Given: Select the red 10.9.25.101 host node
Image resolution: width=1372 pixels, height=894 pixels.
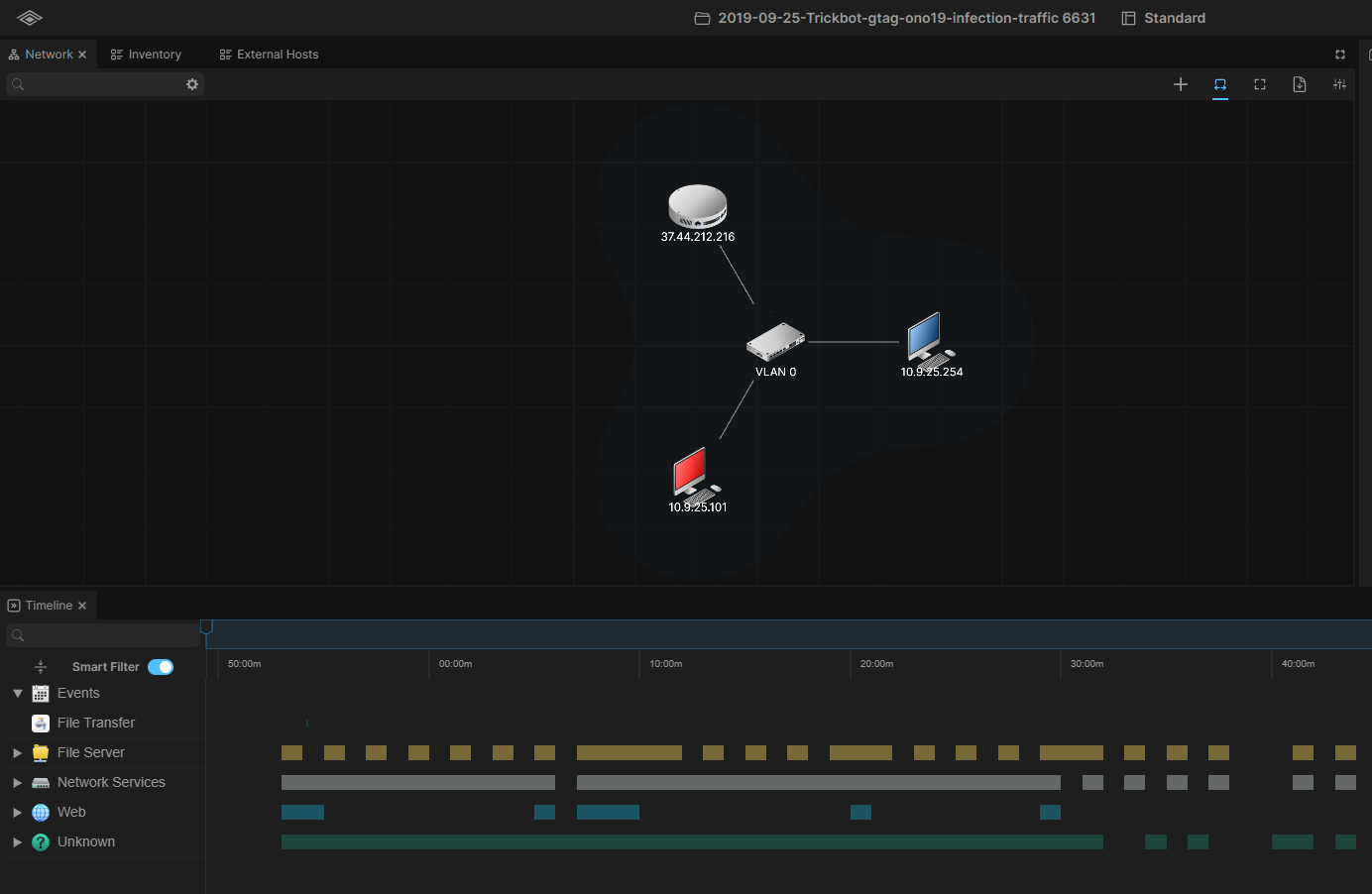Looking at the screenshot, I should tap(697, 475).
